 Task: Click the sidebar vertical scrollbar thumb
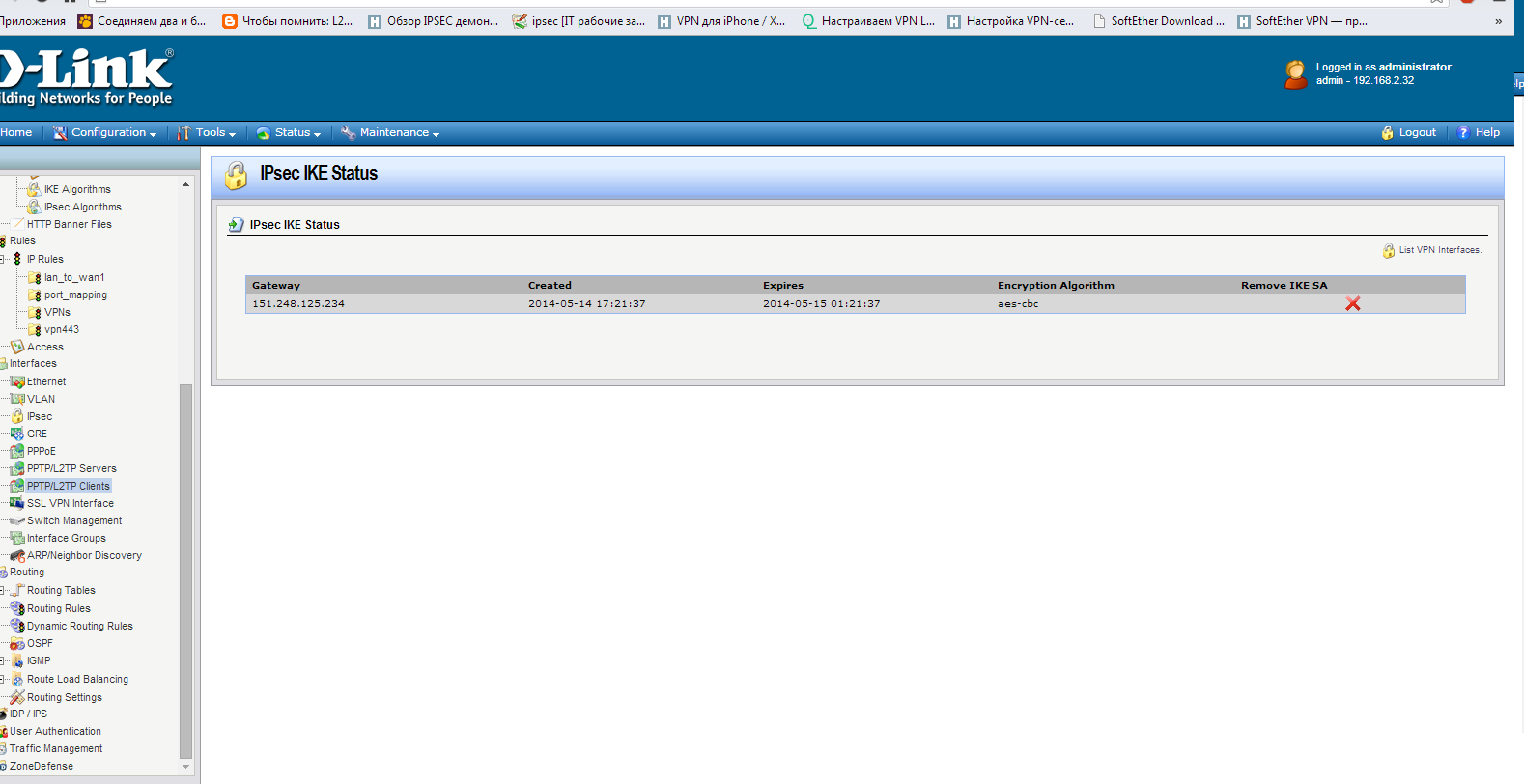point(186,571)
